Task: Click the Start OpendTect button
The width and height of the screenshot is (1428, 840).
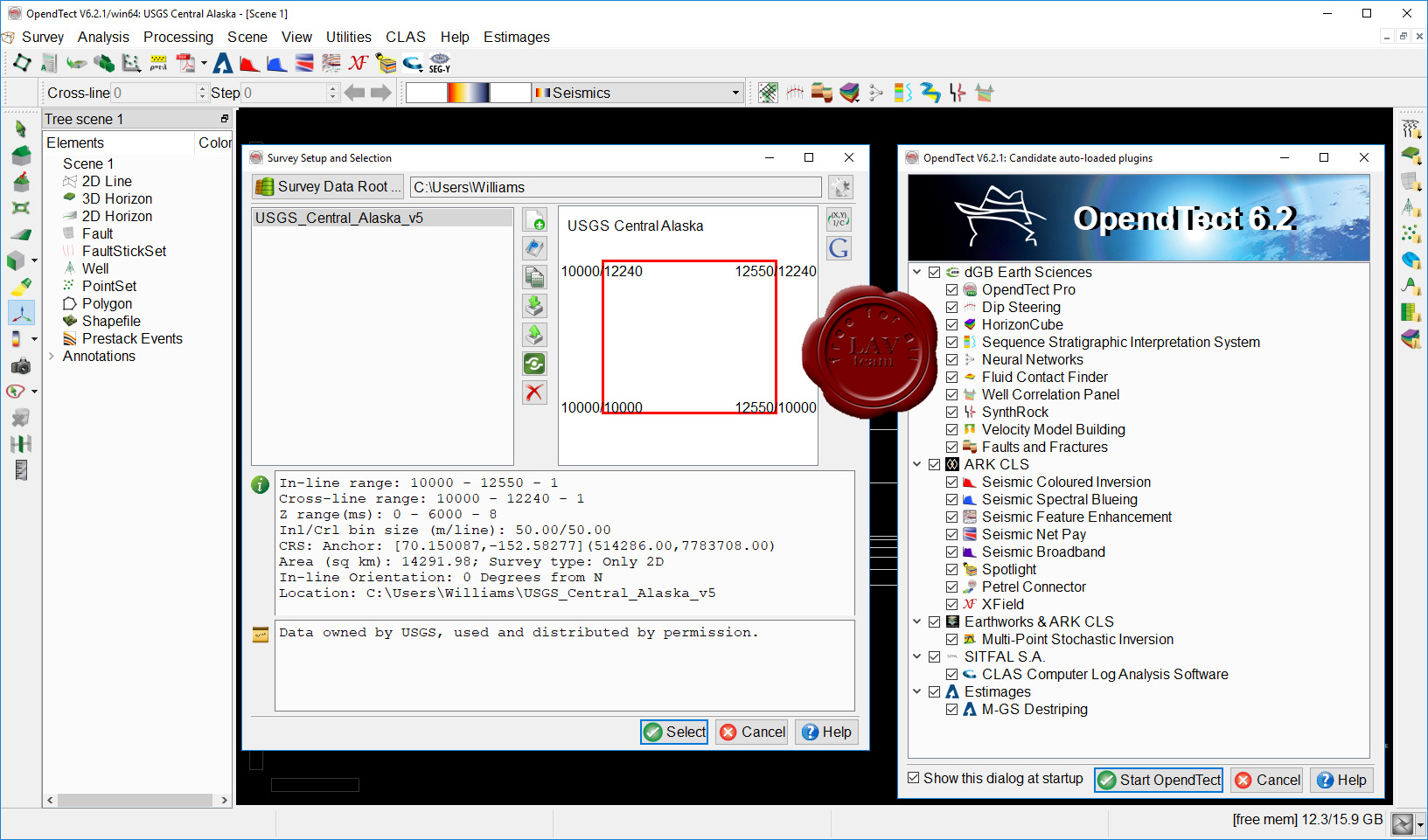Action: (1160, 780)
